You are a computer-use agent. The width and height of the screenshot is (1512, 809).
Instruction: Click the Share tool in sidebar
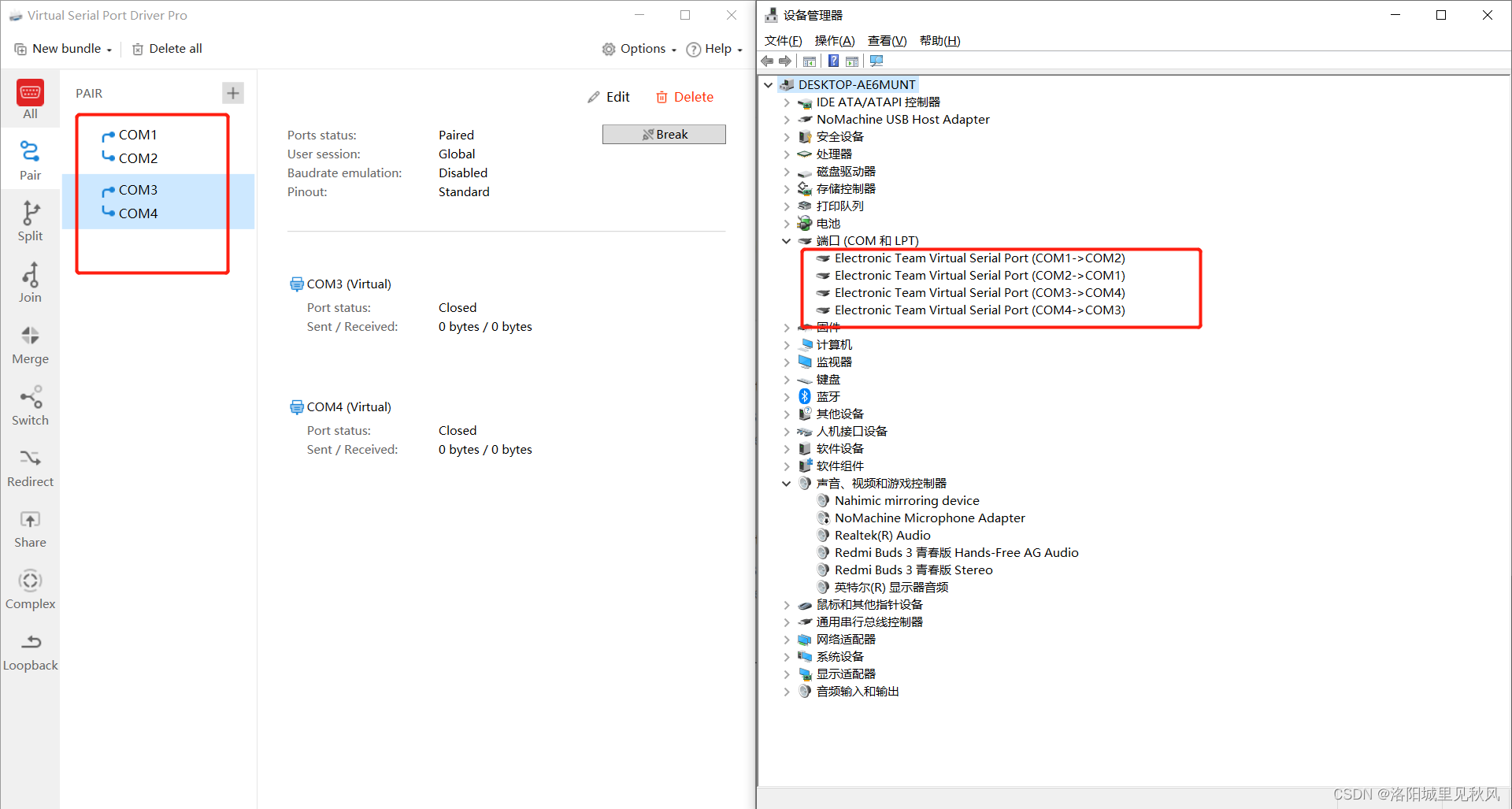30,529
